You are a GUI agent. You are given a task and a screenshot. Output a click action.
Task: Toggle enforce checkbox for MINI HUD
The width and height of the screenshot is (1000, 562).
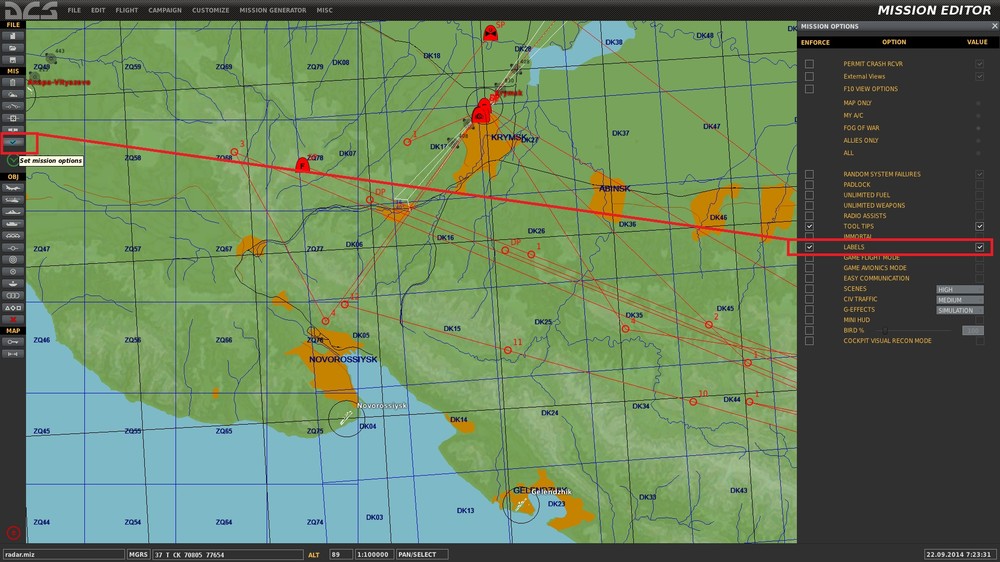(809, 320)
